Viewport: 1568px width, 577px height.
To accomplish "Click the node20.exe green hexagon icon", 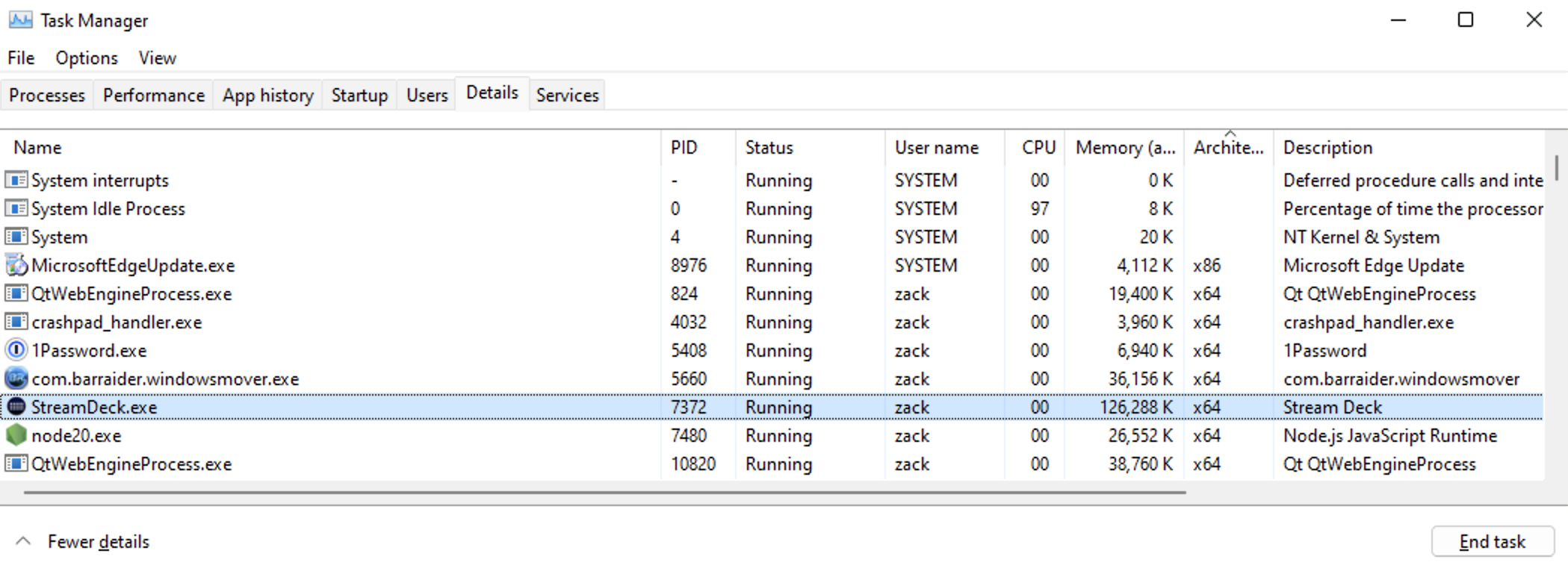I will (16, 435).
